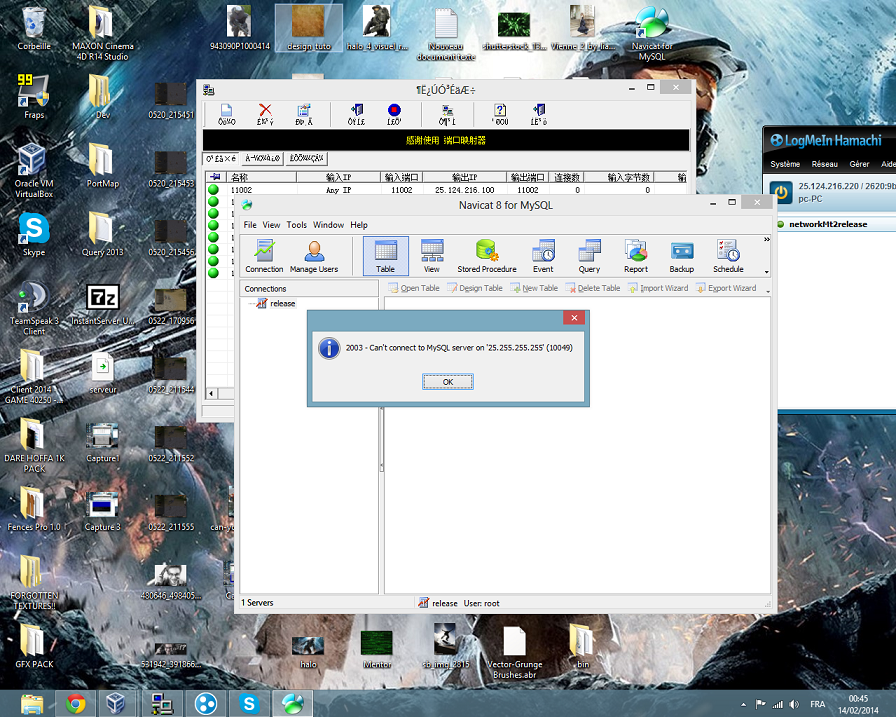The image size is (896, 717).
Task: Open Stored Procedure in Navicat toolbar
Action: coord(487,256)
